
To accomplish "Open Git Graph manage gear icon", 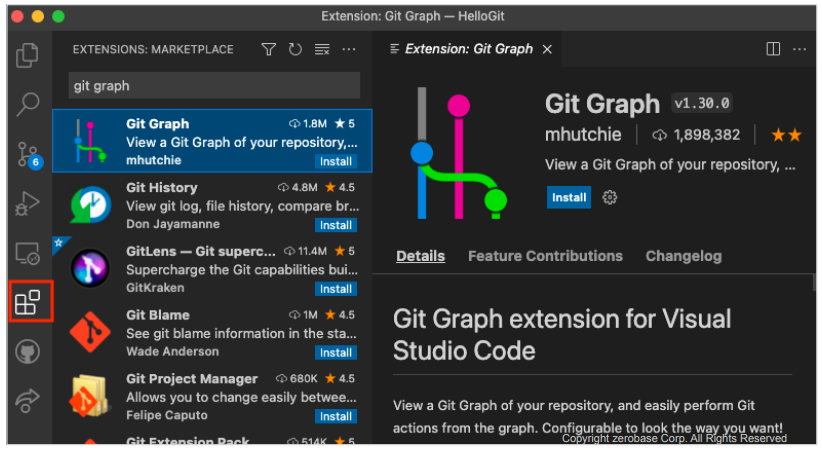I will tap(609, 197).
